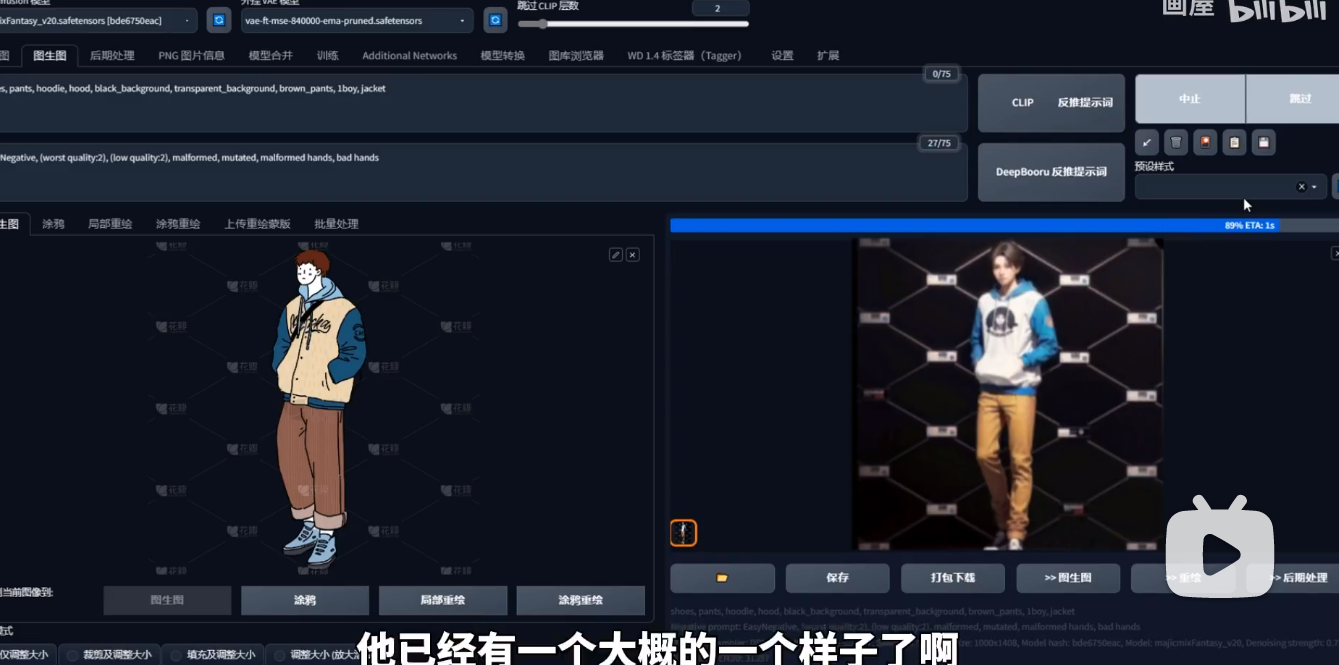1339x665 pixels.
Task: Skip current image with the 跳过 button
Action: tap(1293, 99)
